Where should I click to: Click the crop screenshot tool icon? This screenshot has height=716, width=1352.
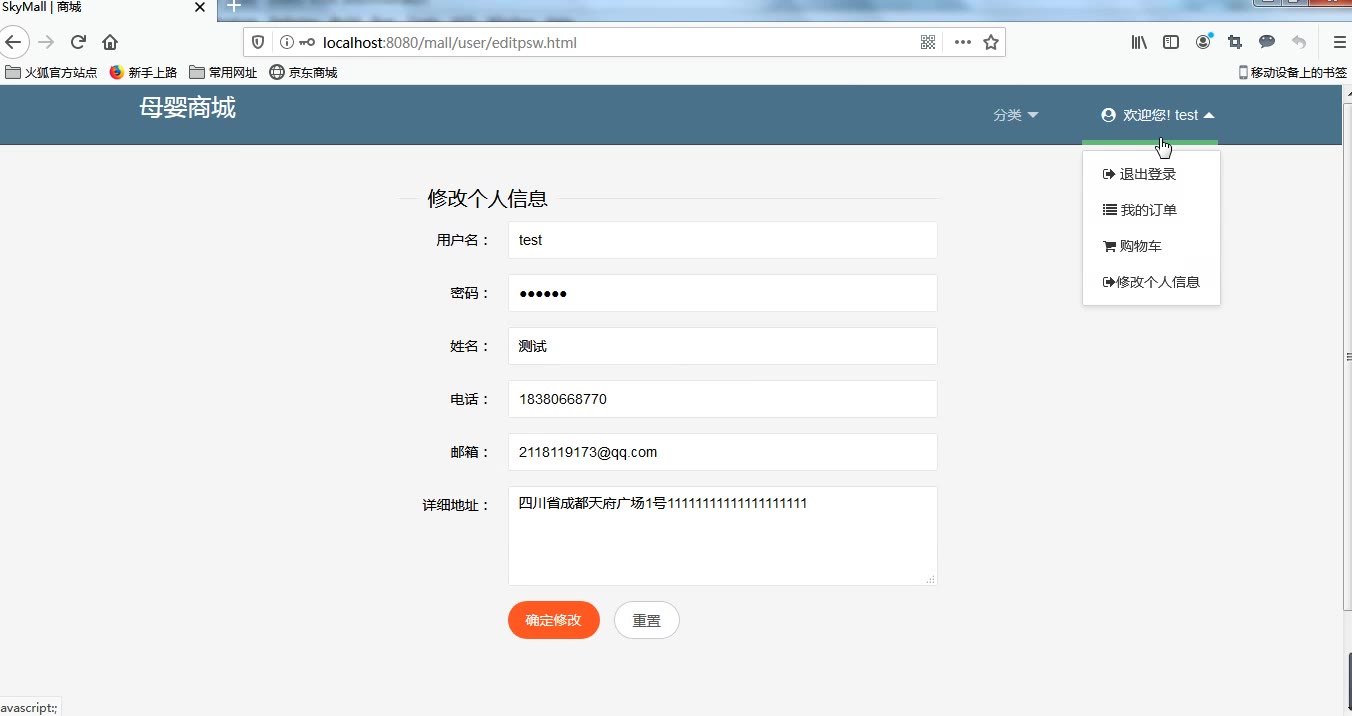point(1235,42)
